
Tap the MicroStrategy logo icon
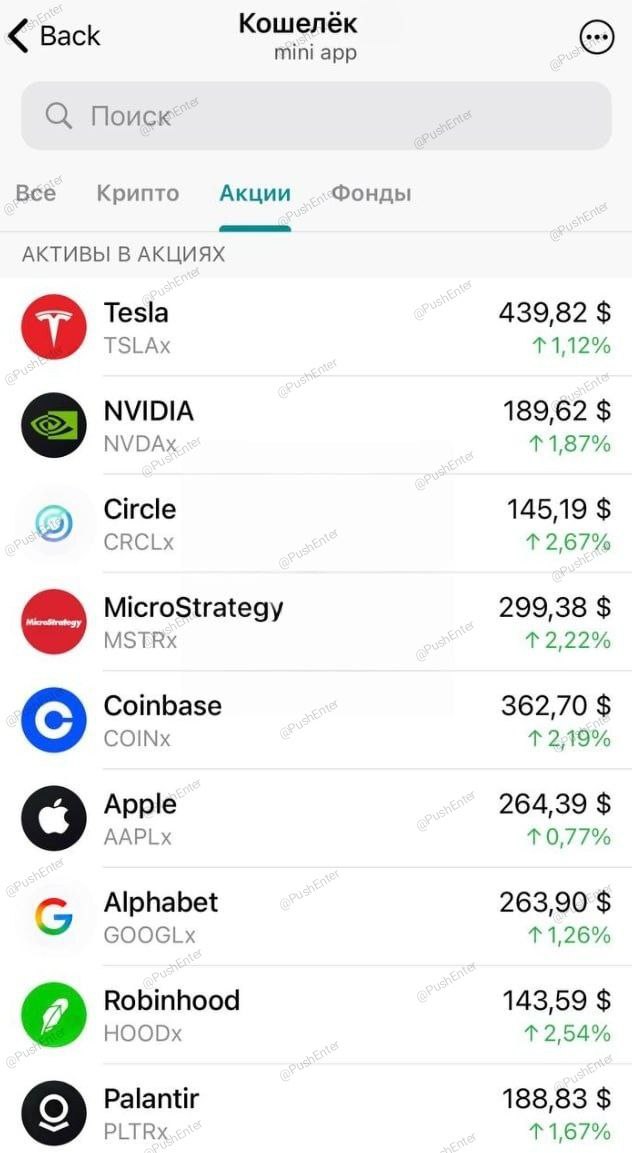54,621
